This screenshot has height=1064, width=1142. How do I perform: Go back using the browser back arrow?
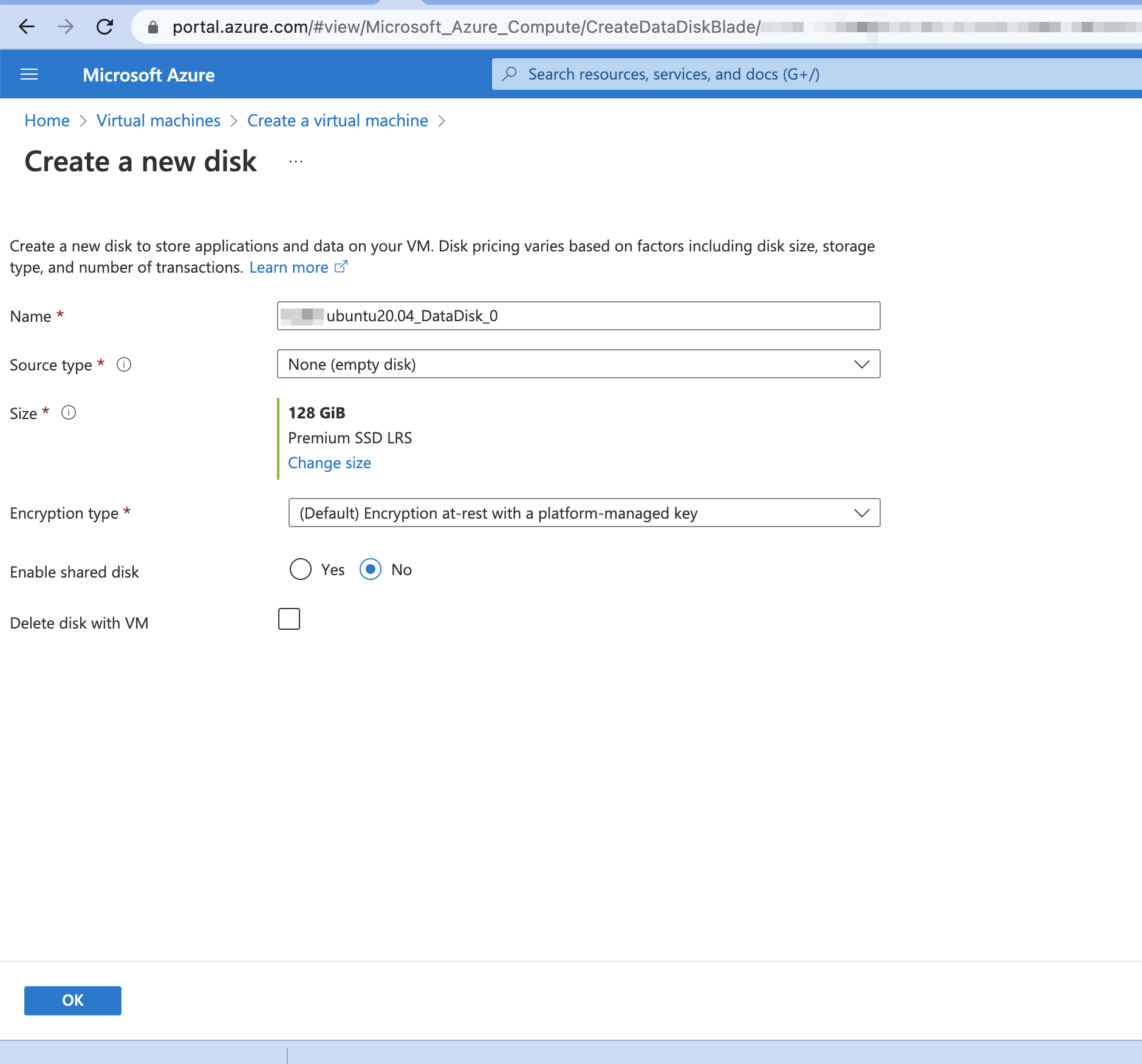(x=27, y=27)
